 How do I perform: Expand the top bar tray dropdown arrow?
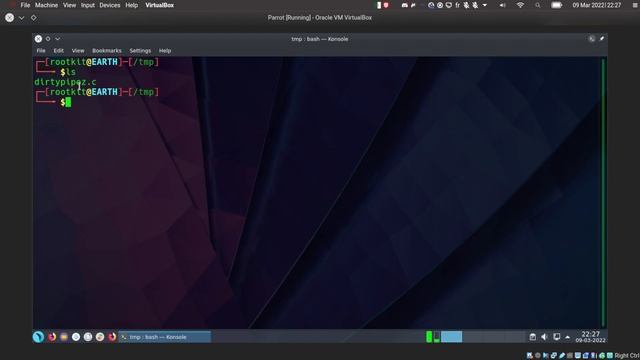[484, 5]
